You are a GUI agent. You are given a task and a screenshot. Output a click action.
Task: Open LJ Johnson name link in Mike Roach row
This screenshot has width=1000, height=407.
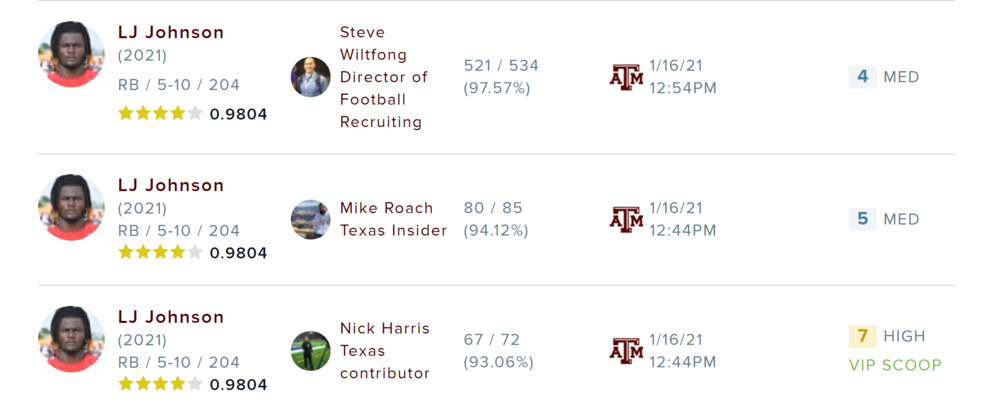click(x=171, y=185)
